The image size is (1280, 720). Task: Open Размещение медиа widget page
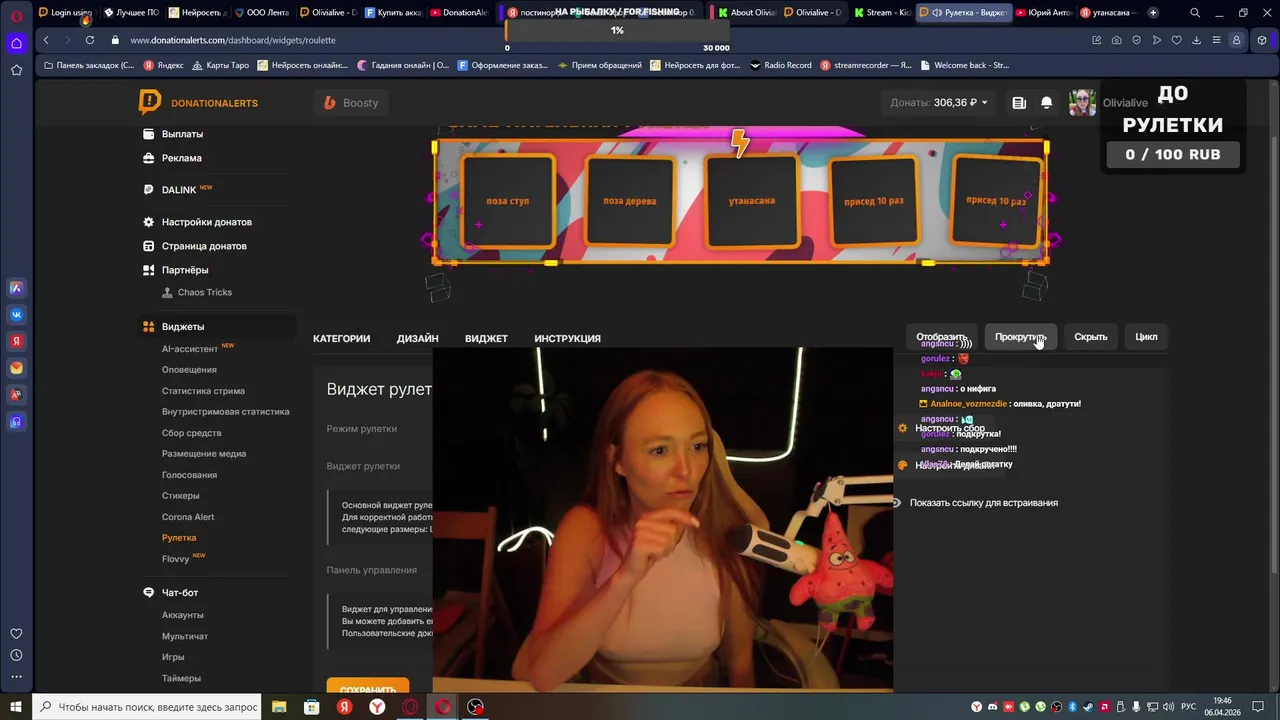click(x=204, y=454)
